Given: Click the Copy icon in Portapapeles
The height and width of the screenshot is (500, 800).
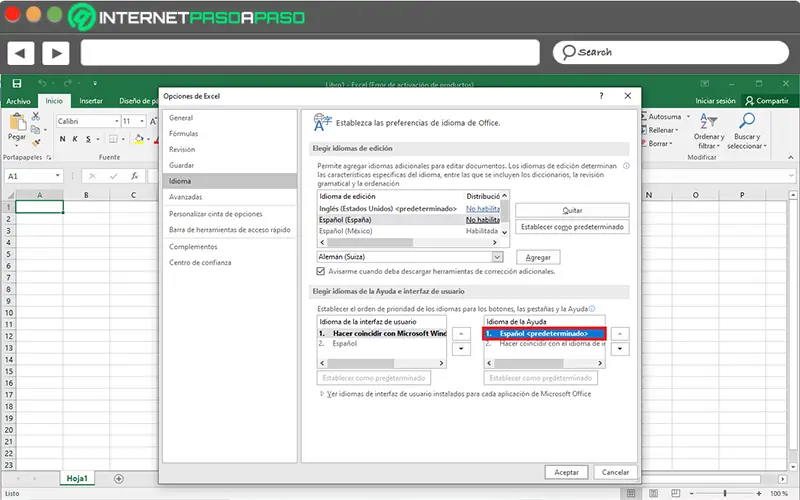Looking at the screenshot, I should point(35,130).
